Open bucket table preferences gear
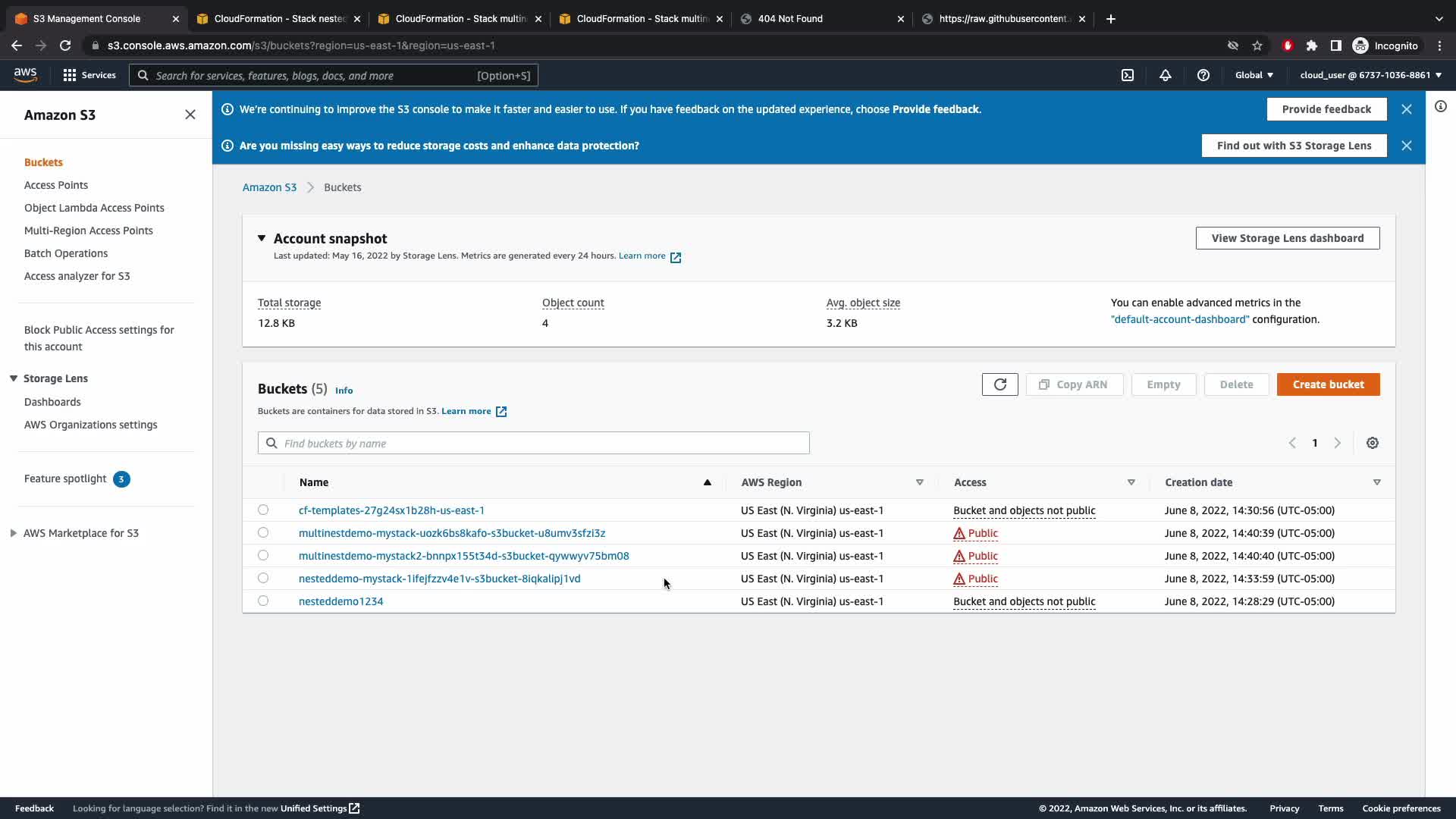The image size is (1456, 819). [1373, 443]
